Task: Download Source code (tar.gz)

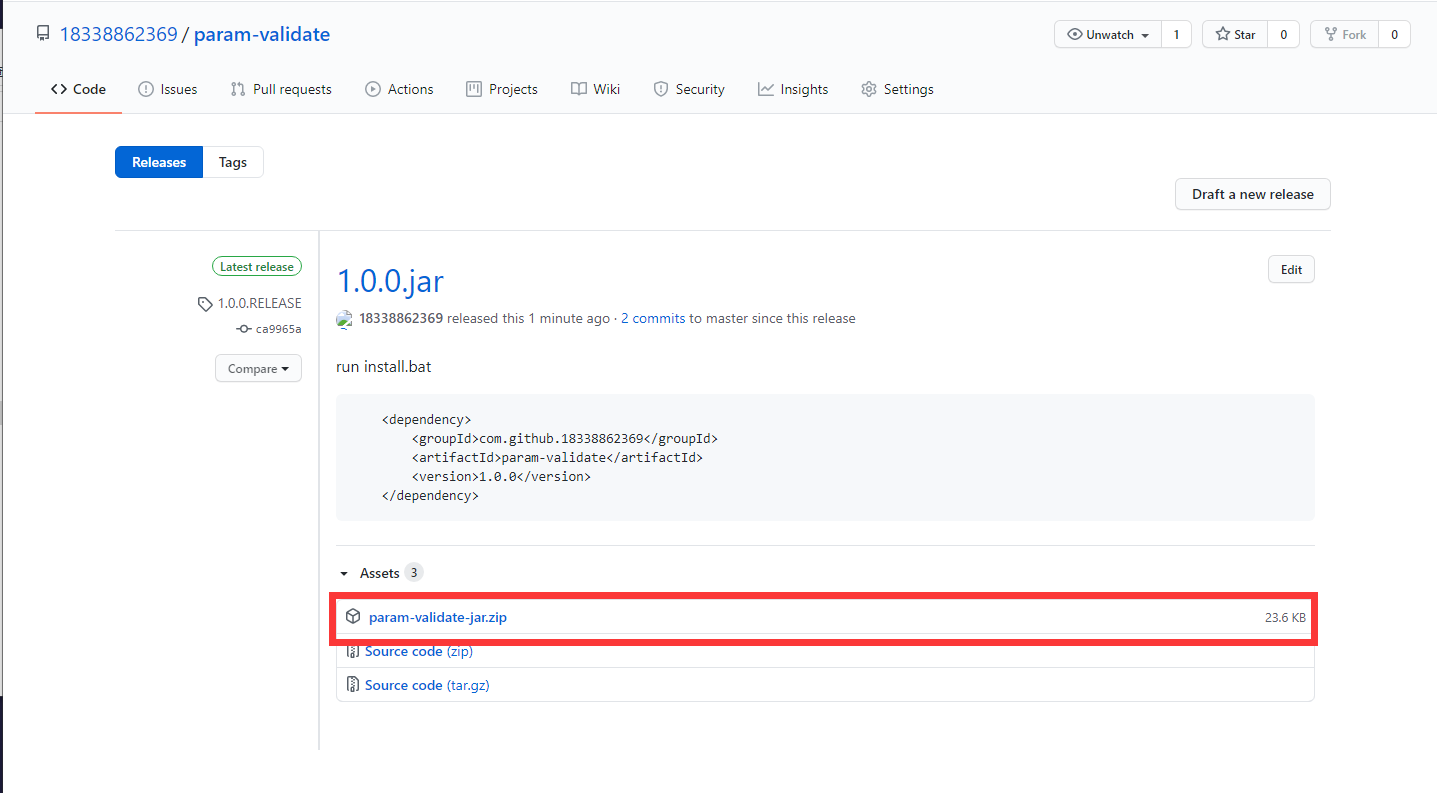Action: tap(427, 685)
